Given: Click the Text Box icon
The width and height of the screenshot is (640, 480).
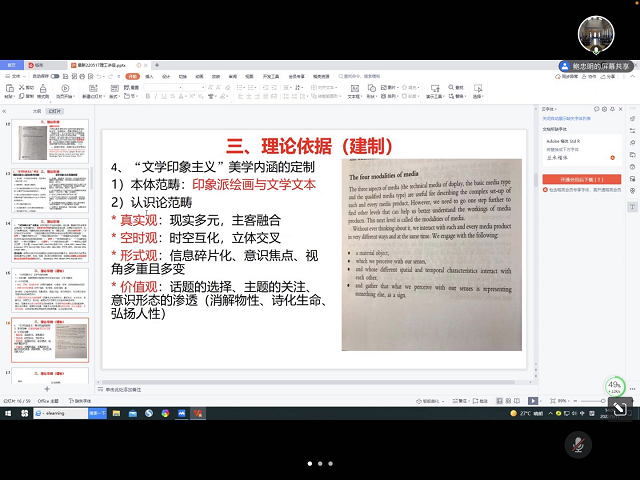Looking at the screenshot, I should click(x=355, y=88).
